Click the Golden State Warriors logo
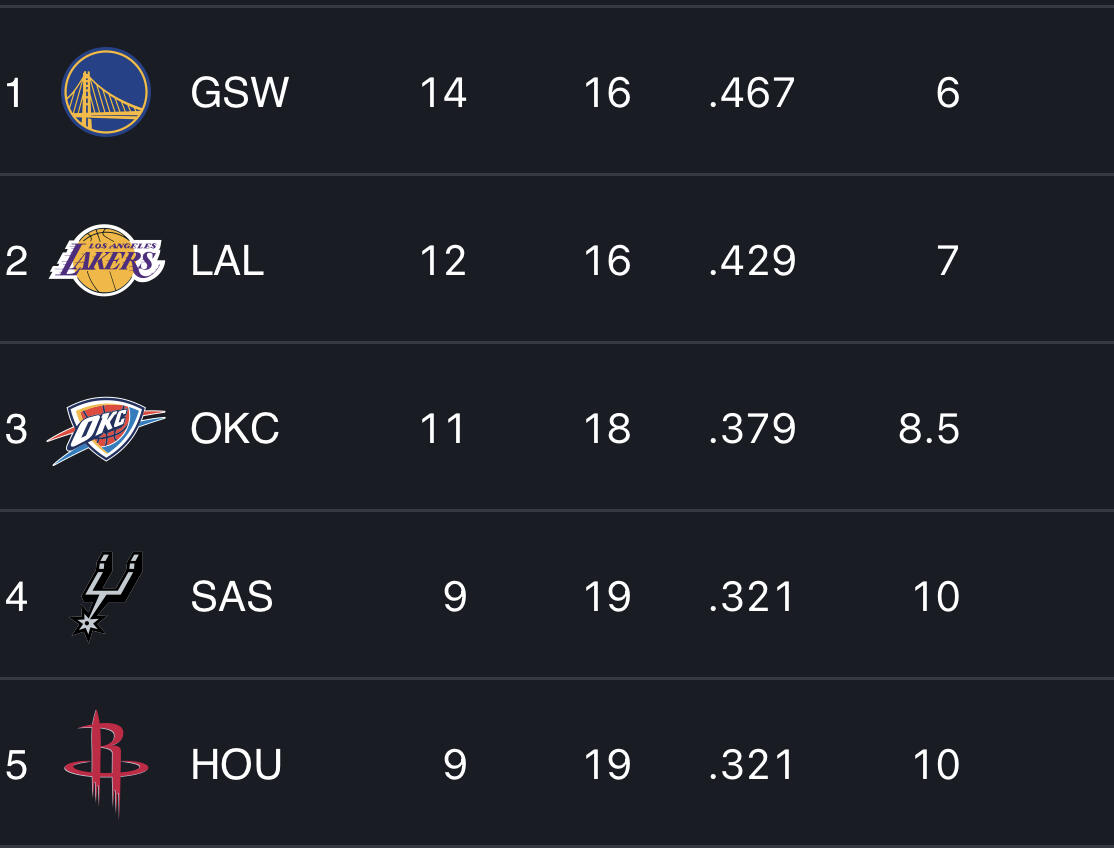The height and width of the screenshot is (848, 1114). [x=106, y=92]
